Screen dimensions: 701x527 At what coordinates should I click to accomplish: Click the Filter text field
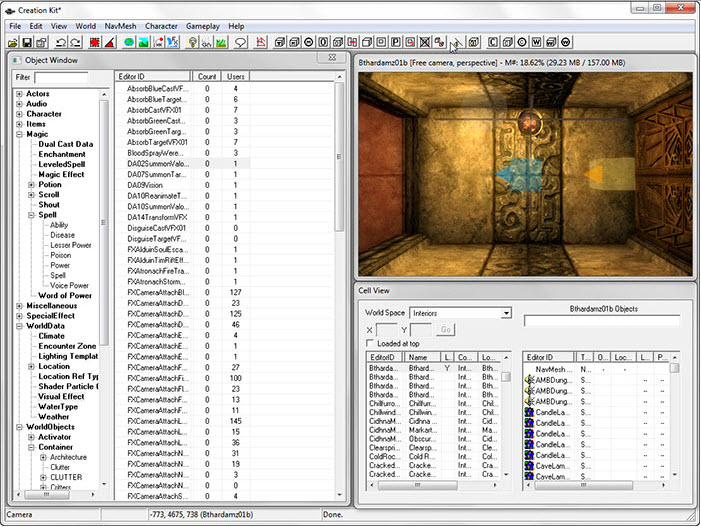tap(61, 77)
